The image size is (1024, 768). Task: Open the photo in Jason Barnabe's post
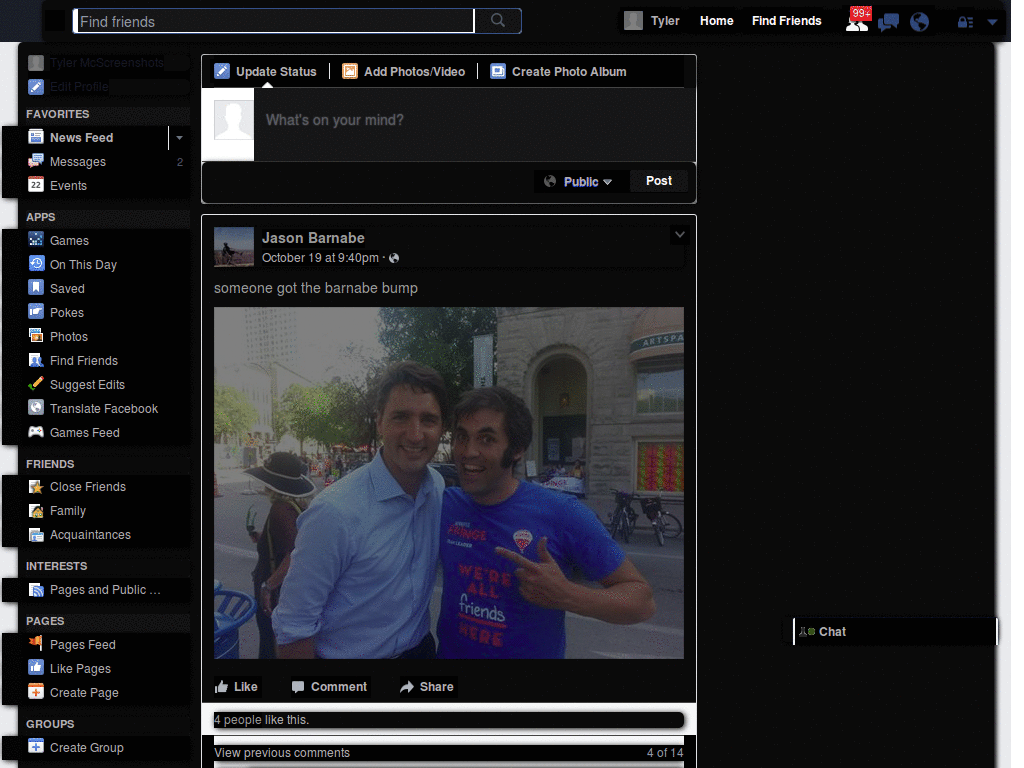click(x=448, y=483)
